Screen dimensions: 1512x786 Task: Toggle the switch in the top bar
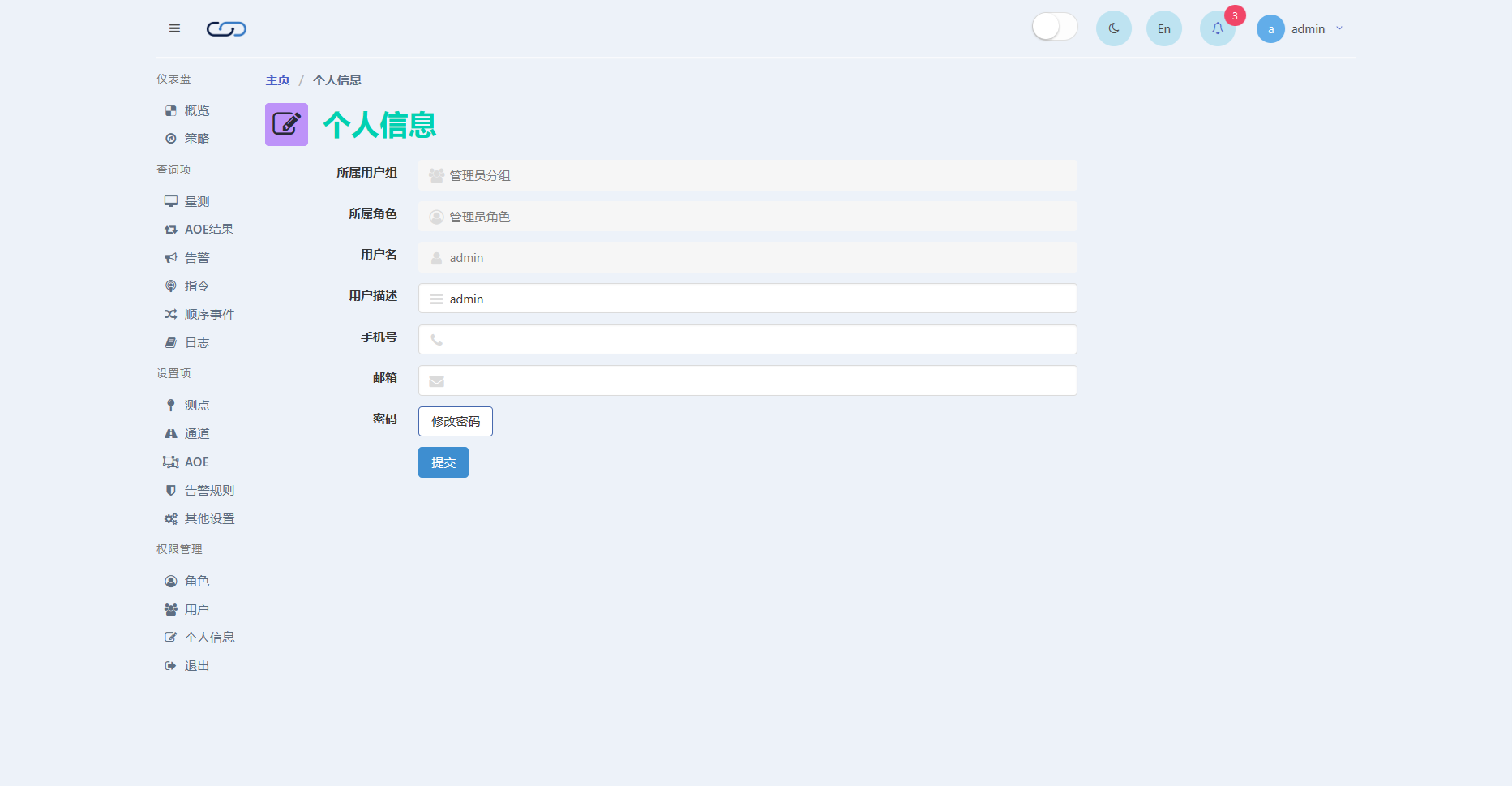click(1055, 27)
